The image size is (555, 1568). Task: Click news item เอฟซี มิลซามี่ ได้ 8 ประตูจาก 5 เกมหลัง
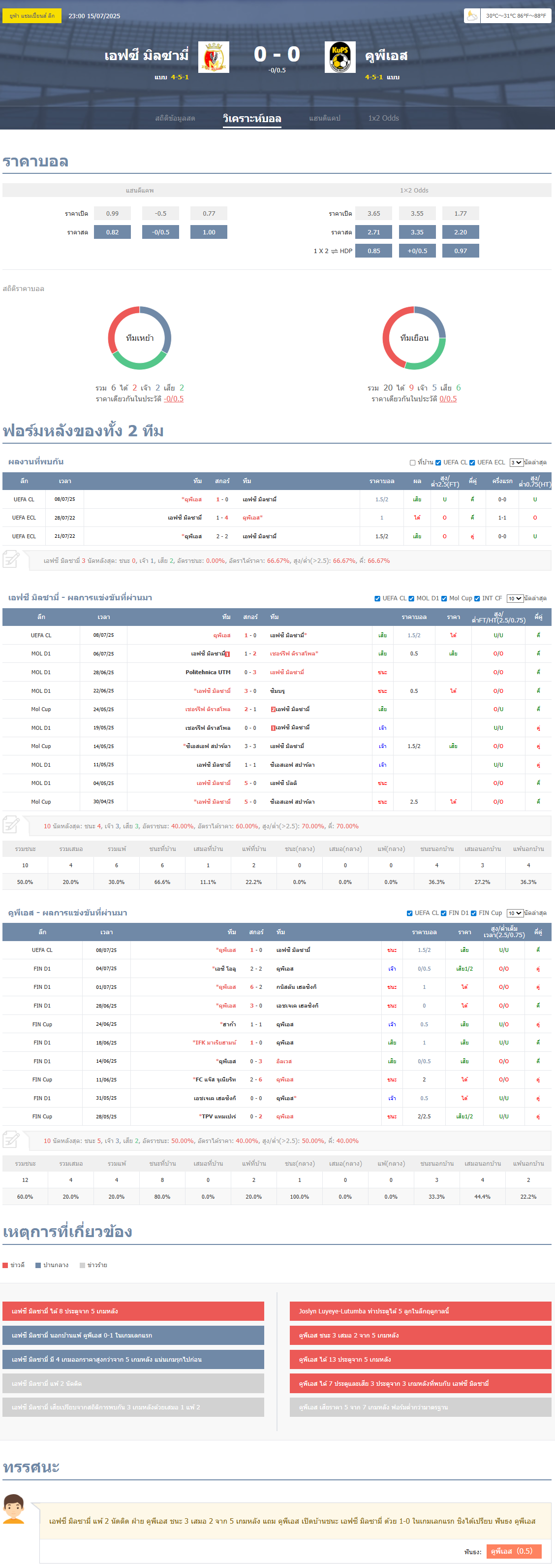click(133, 1311)
